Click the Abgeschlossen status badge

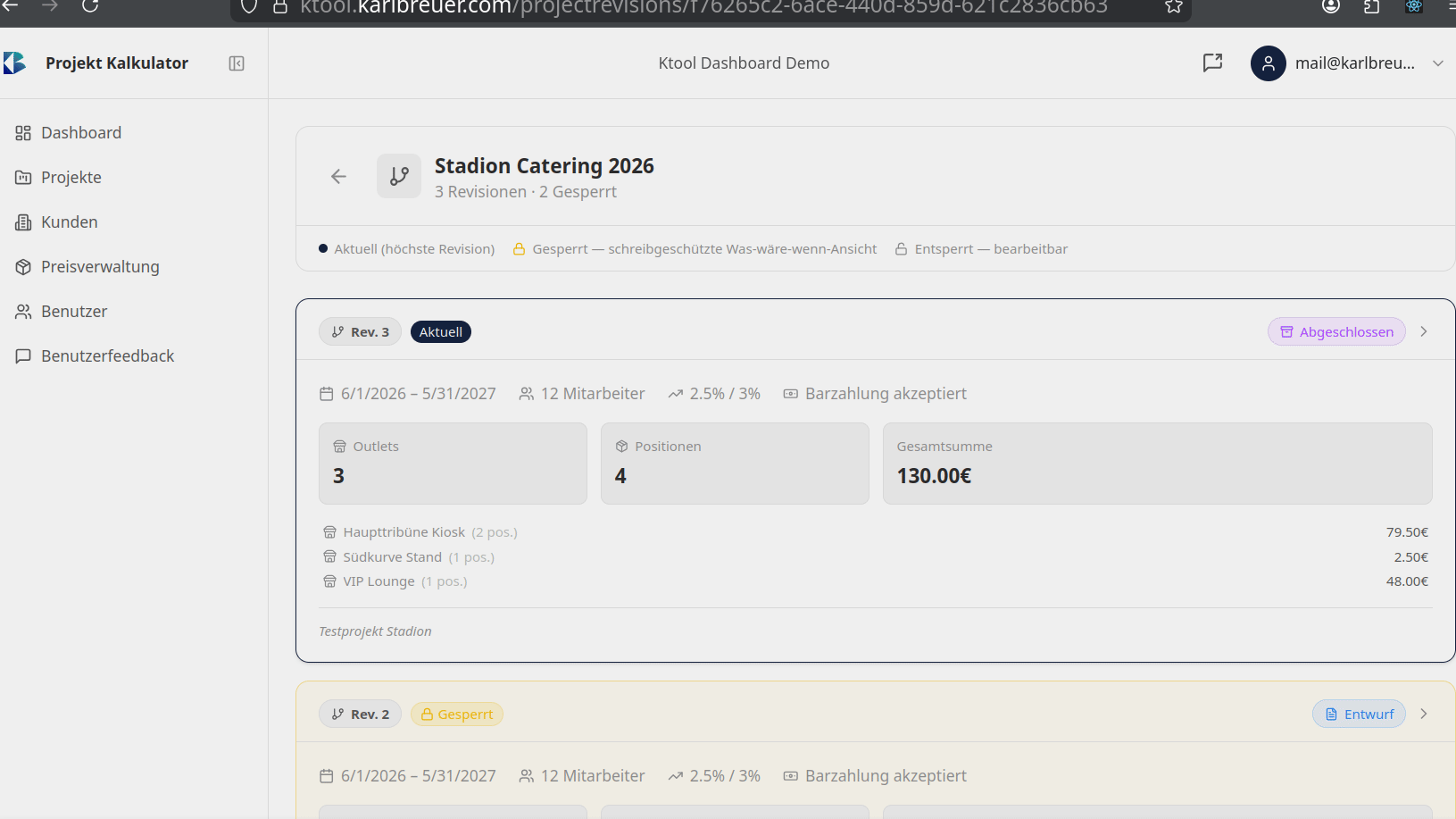[x=1336, y=332]
